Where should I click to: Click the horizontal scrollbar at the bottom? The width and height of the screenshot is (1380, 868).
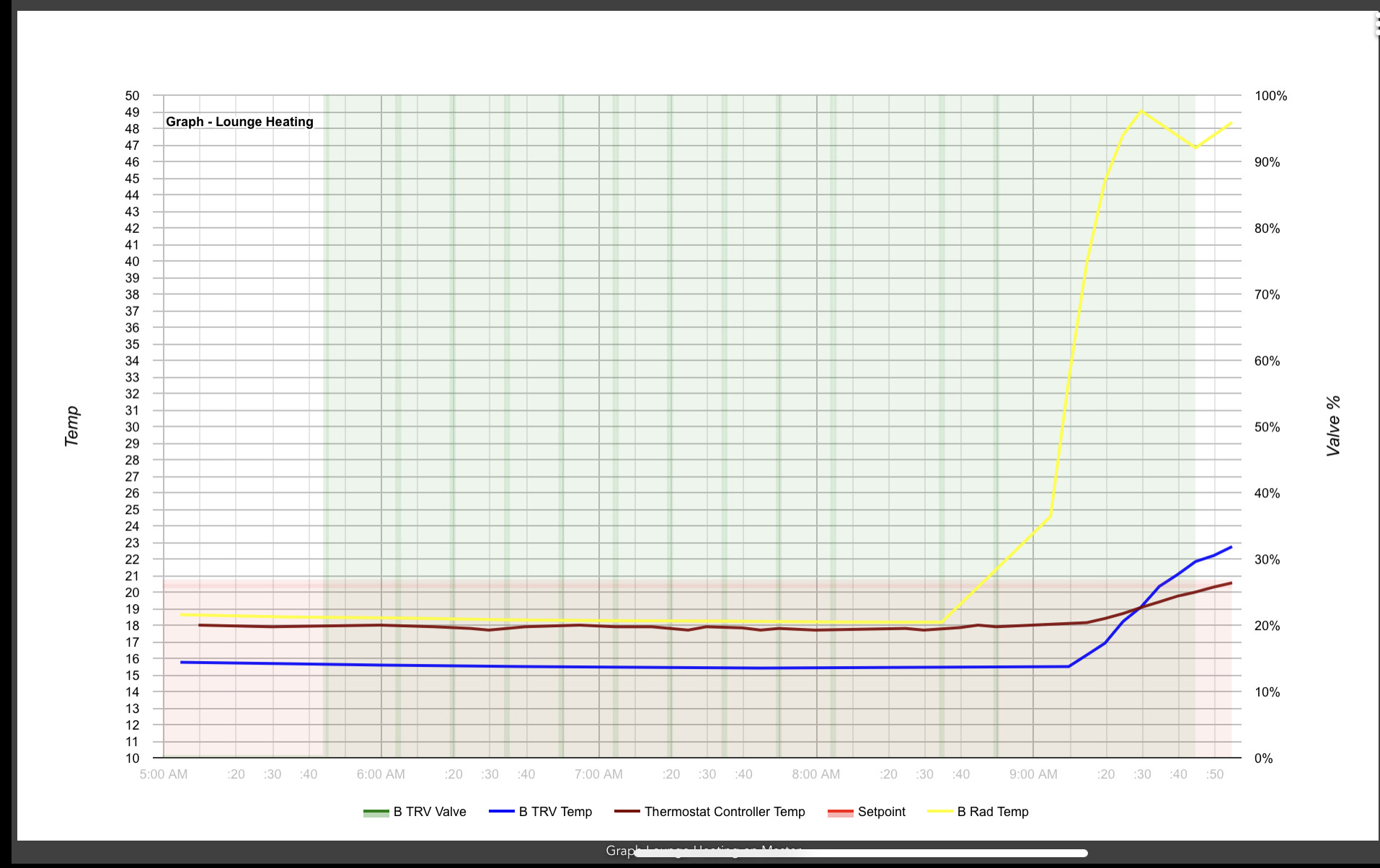(861, 853)
